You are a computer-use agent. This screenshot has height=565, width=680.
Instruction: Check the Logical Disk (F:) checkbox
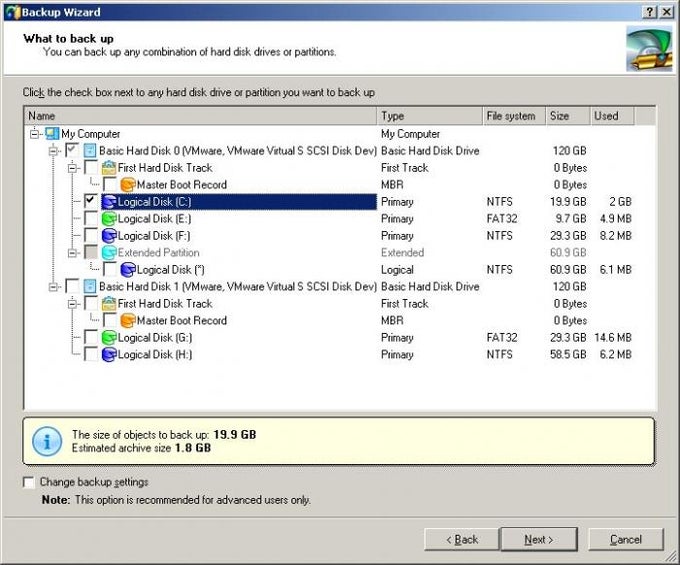[x=91, y=235]
